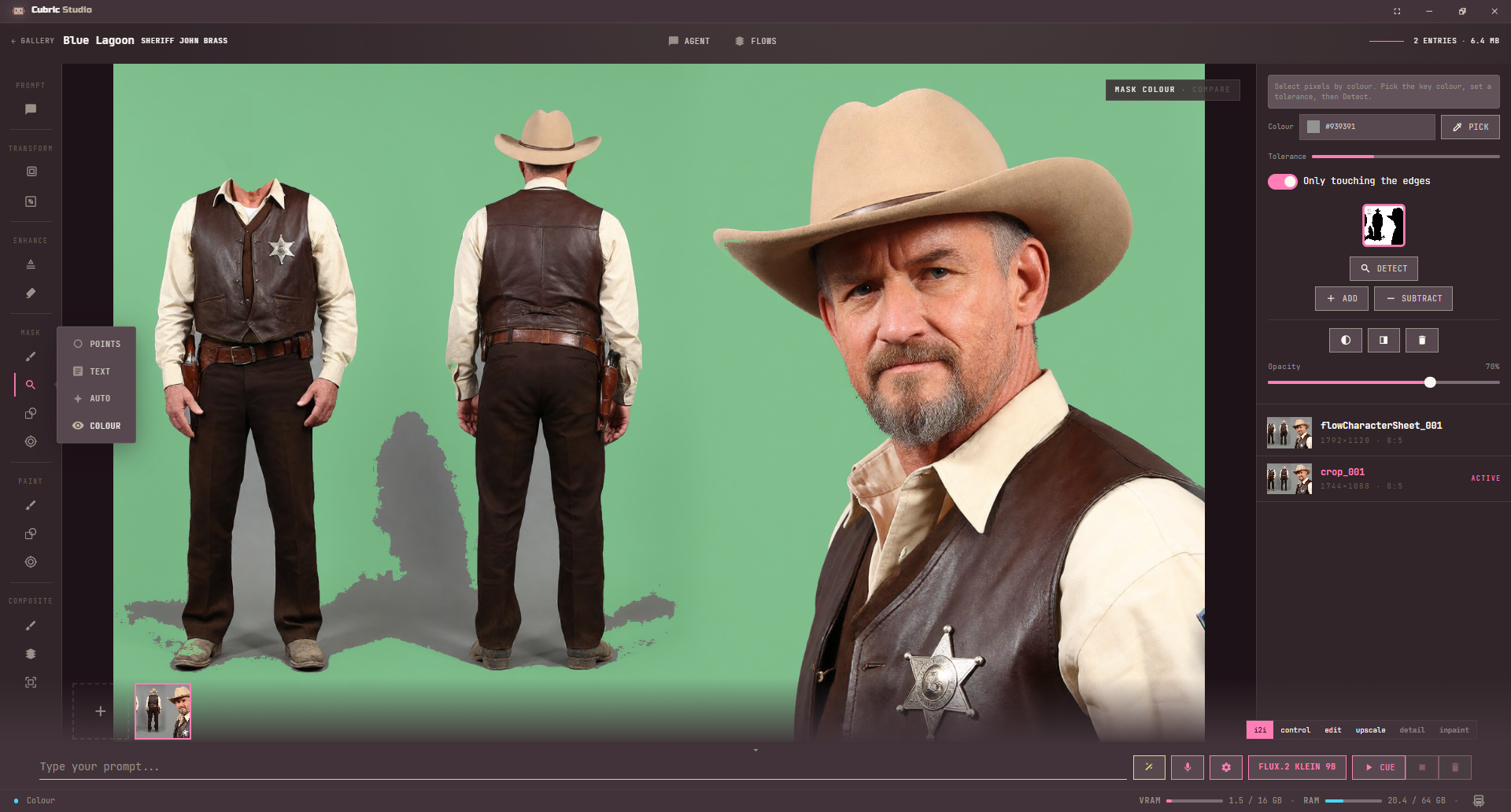Click the CUE play button

click(1380, 767)
